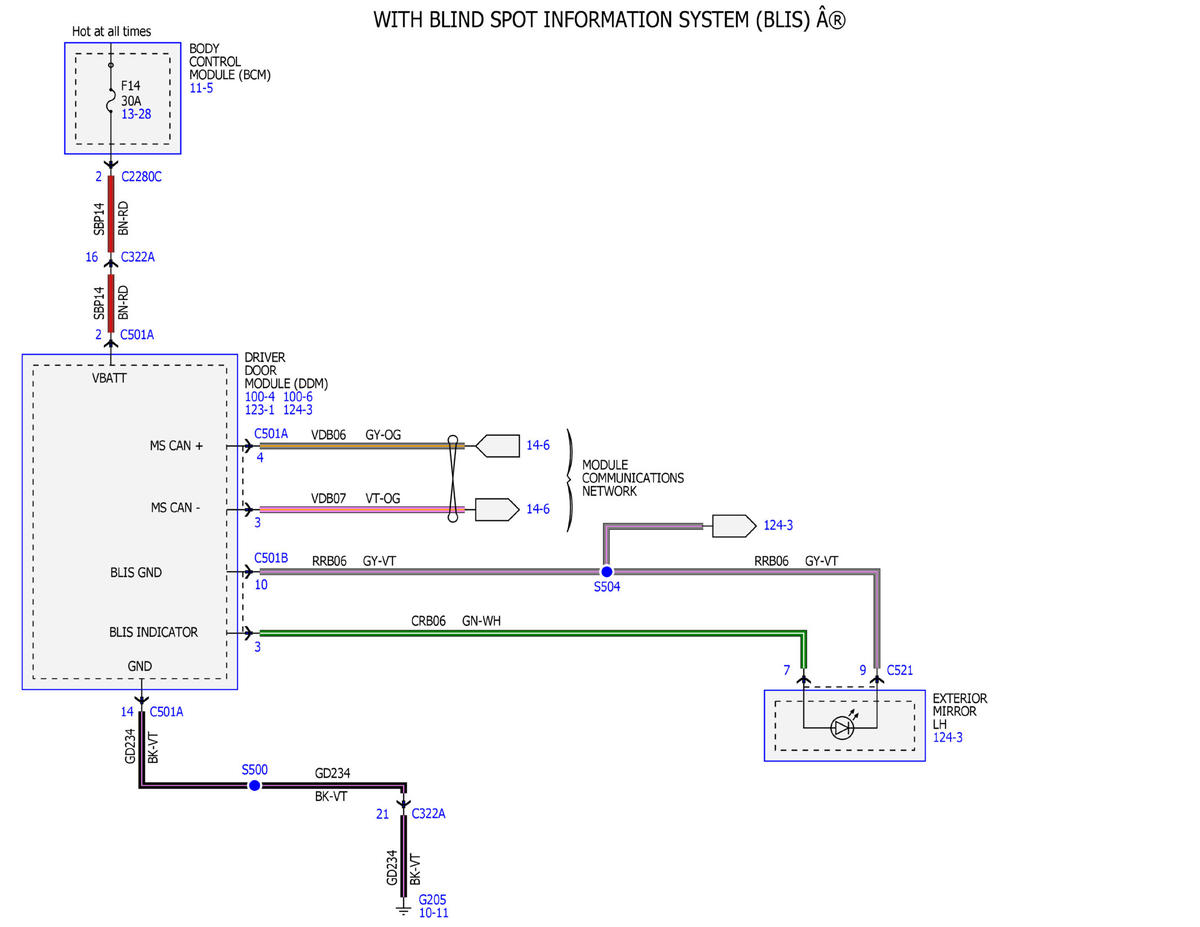Click the "MODULE COMMUNICATIONS NETWORK" label

[633, 478]
